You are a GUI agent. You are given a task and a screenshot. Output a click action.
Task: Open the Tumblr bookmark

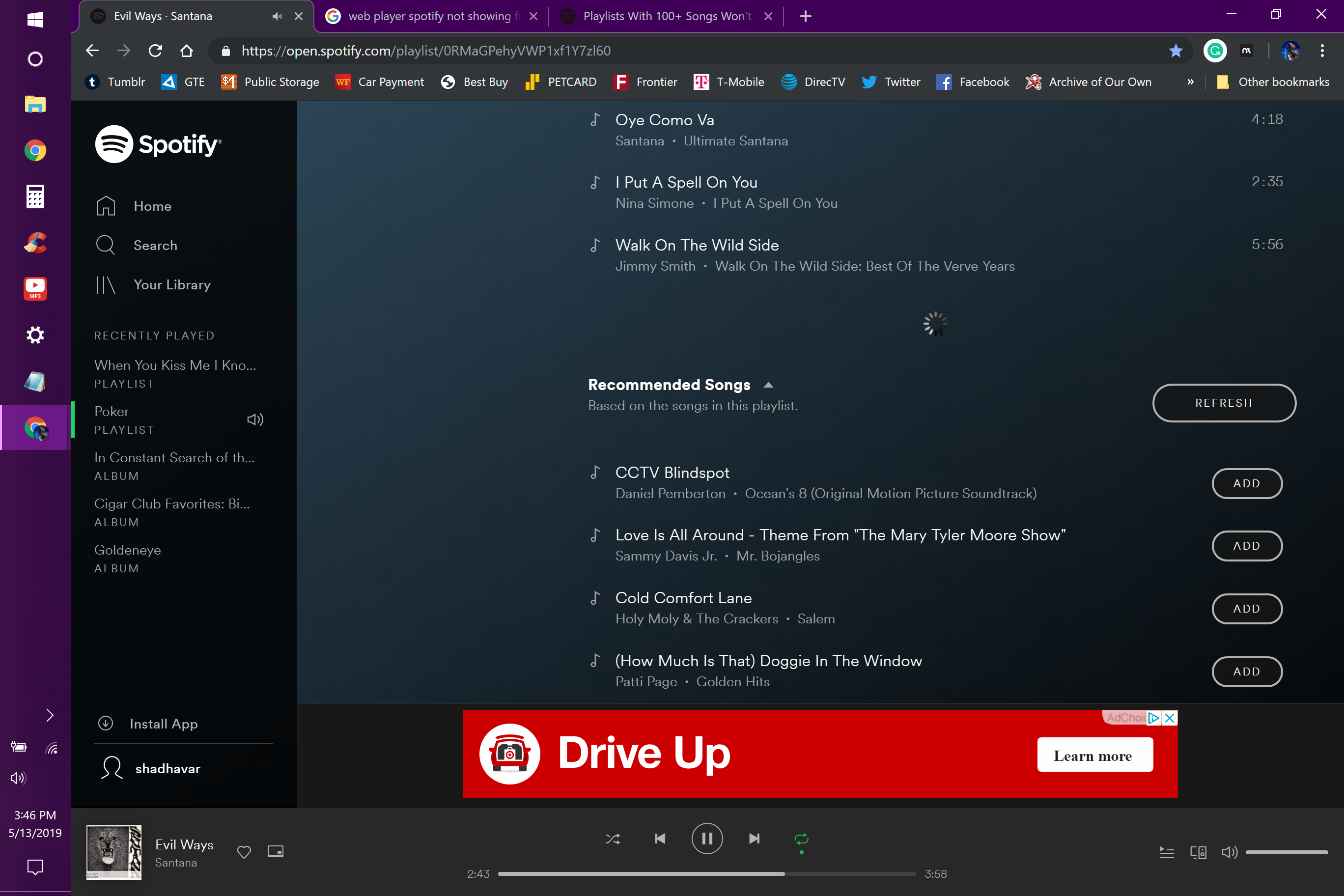click(x=115, y=82)
